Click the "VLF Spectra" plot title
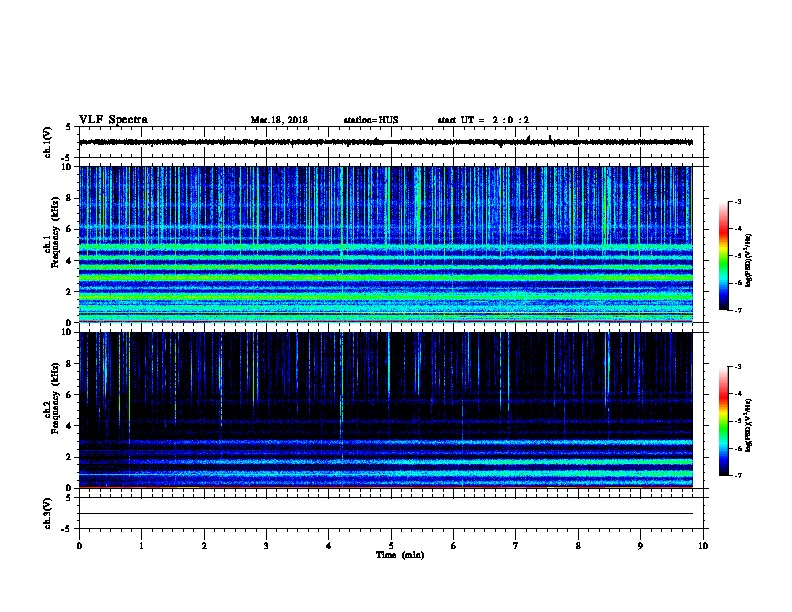Viewport: 792px width, 612px height. coord(113,120)
